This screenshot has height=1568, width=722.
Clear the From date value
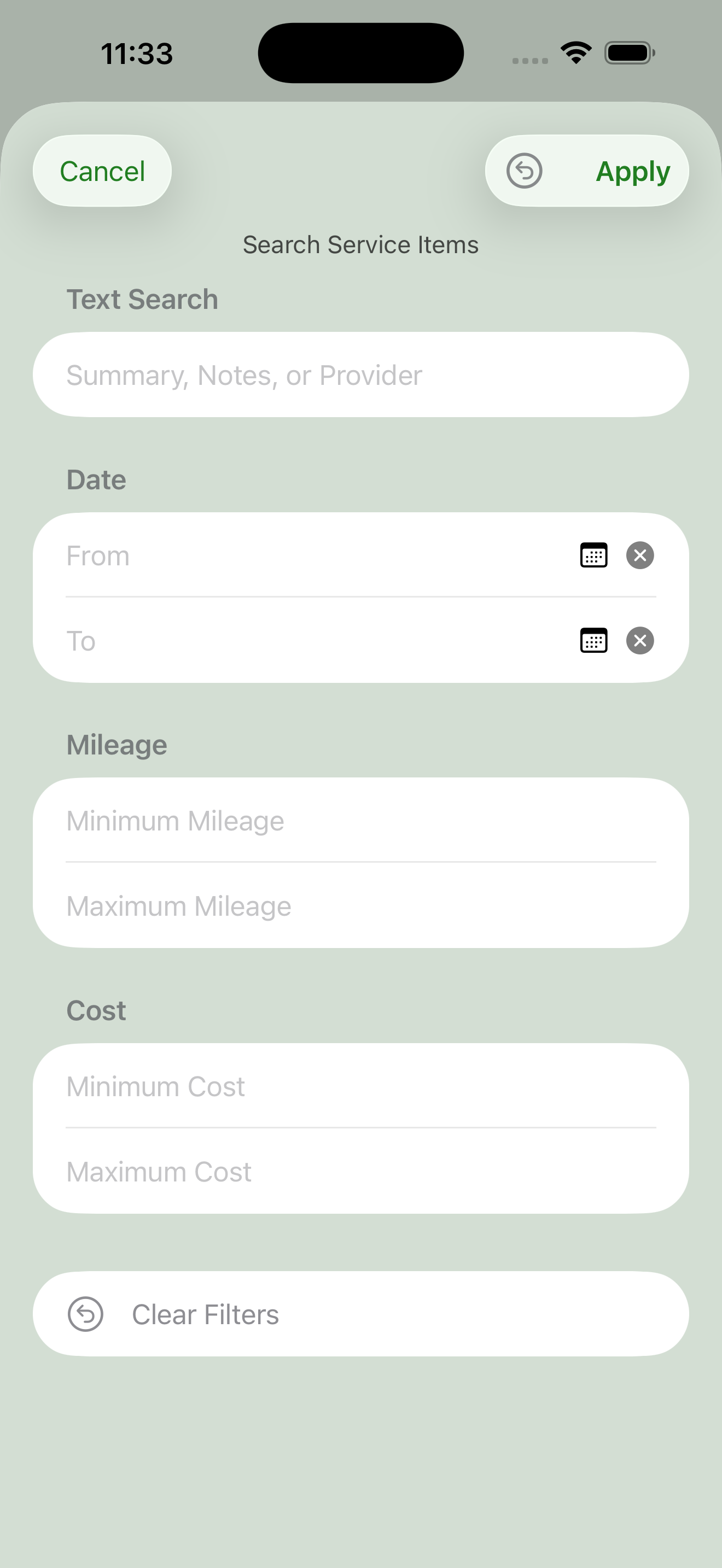click(x=640, y=555)
